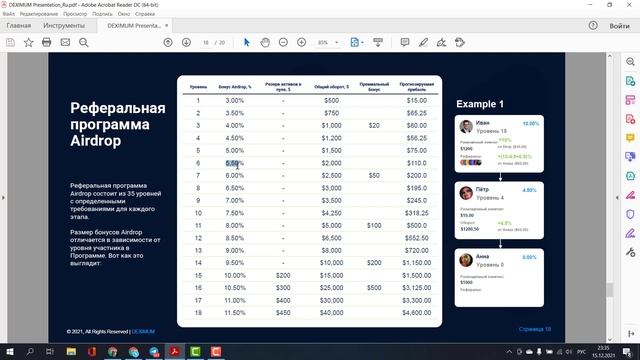Open File Explorer from the taskbar
This screenshot has width=640, height=360.
point(71,351)
